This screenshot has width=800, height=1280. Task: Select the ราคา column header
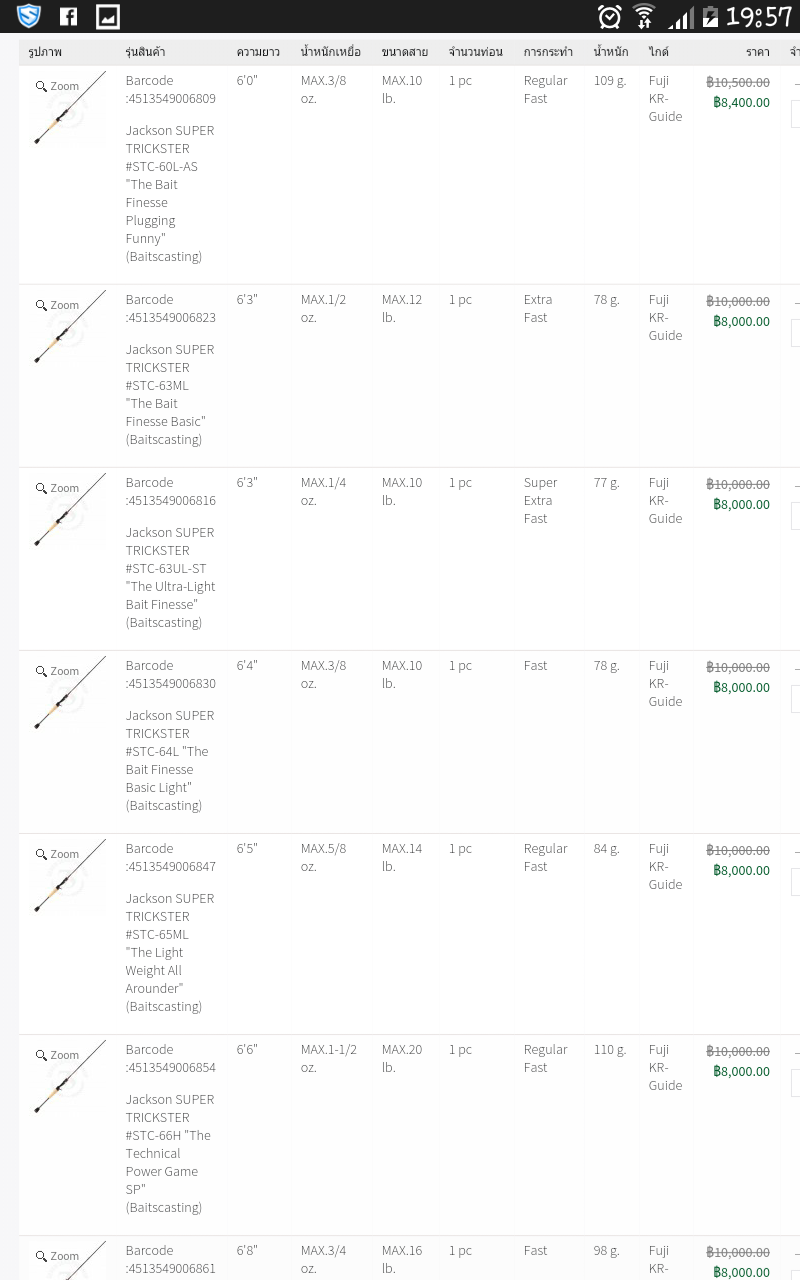point(758,51)
